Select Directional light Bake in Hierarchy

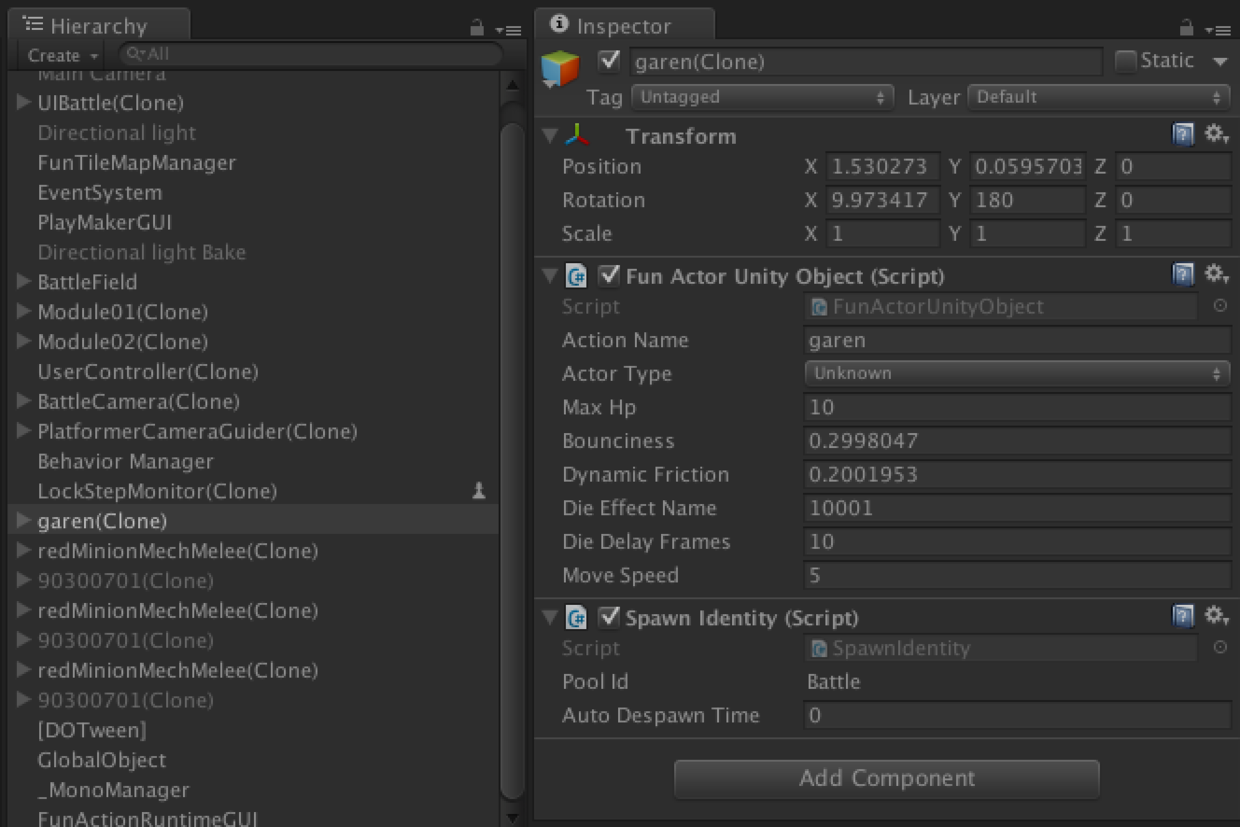(x=141, y=252)
